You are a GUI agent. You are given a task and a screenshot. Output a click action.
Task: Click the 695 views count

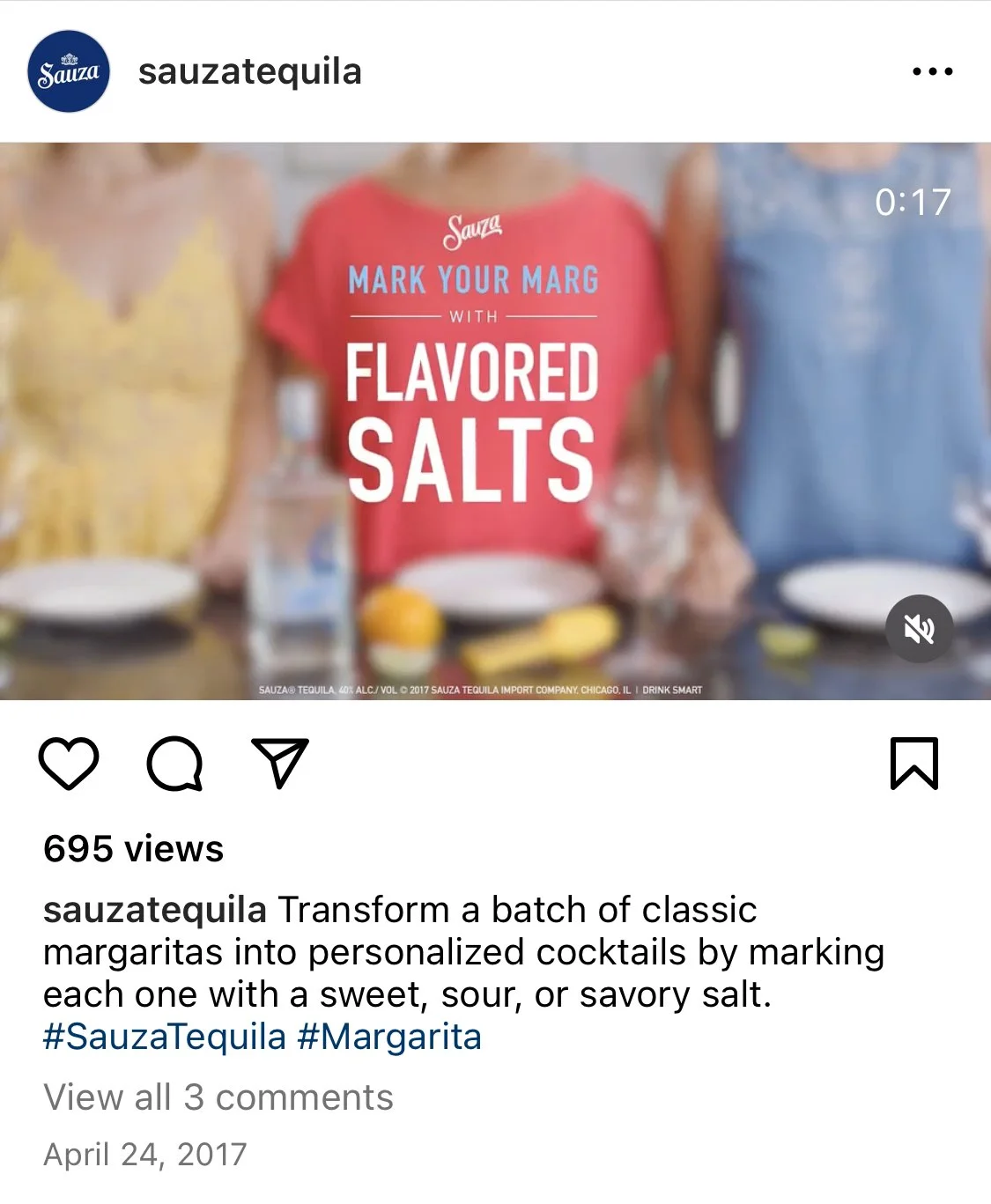point(134,848)
